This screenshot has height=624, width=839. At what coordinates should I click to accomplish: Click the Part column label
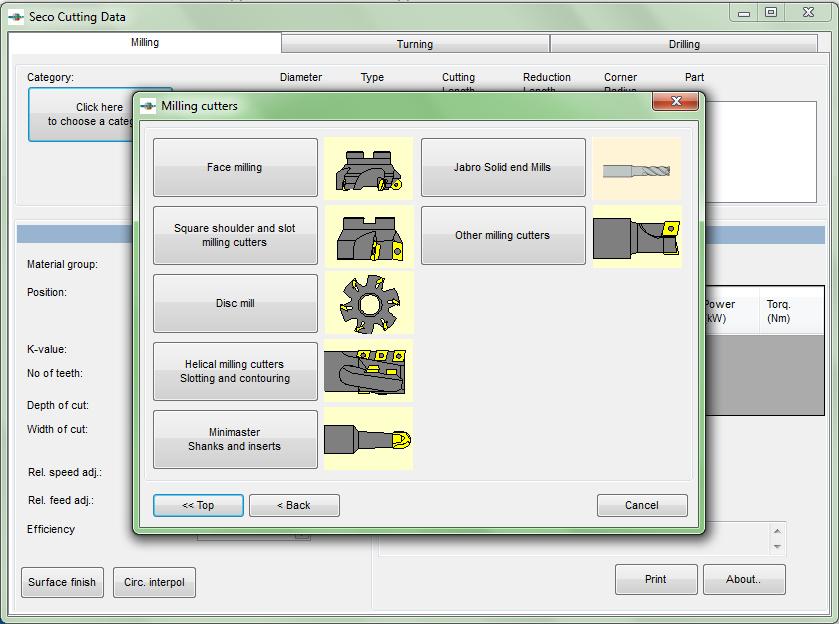tap(694, 77)
